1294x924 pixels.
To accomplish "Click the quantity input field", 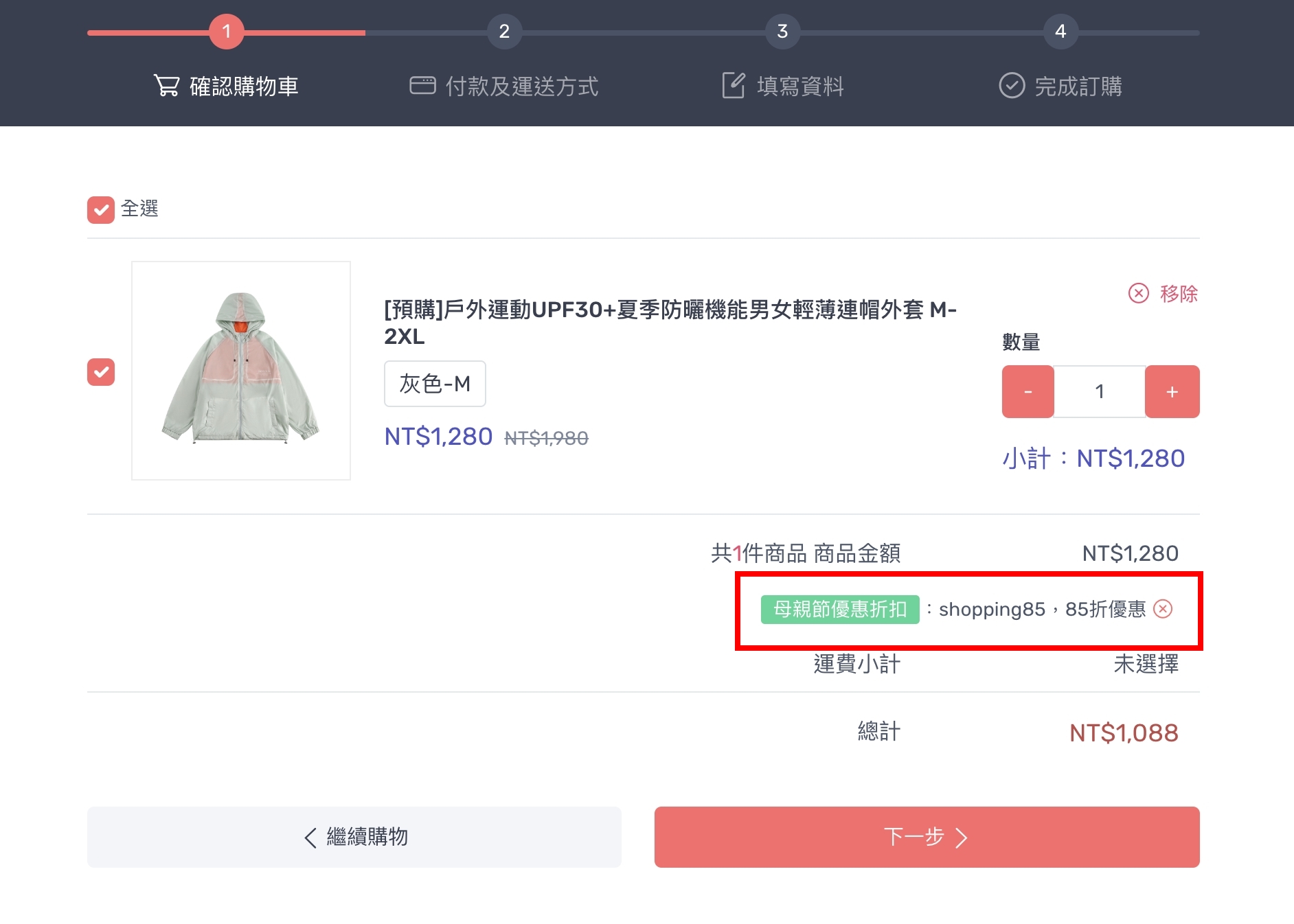I will point(1099,391).
